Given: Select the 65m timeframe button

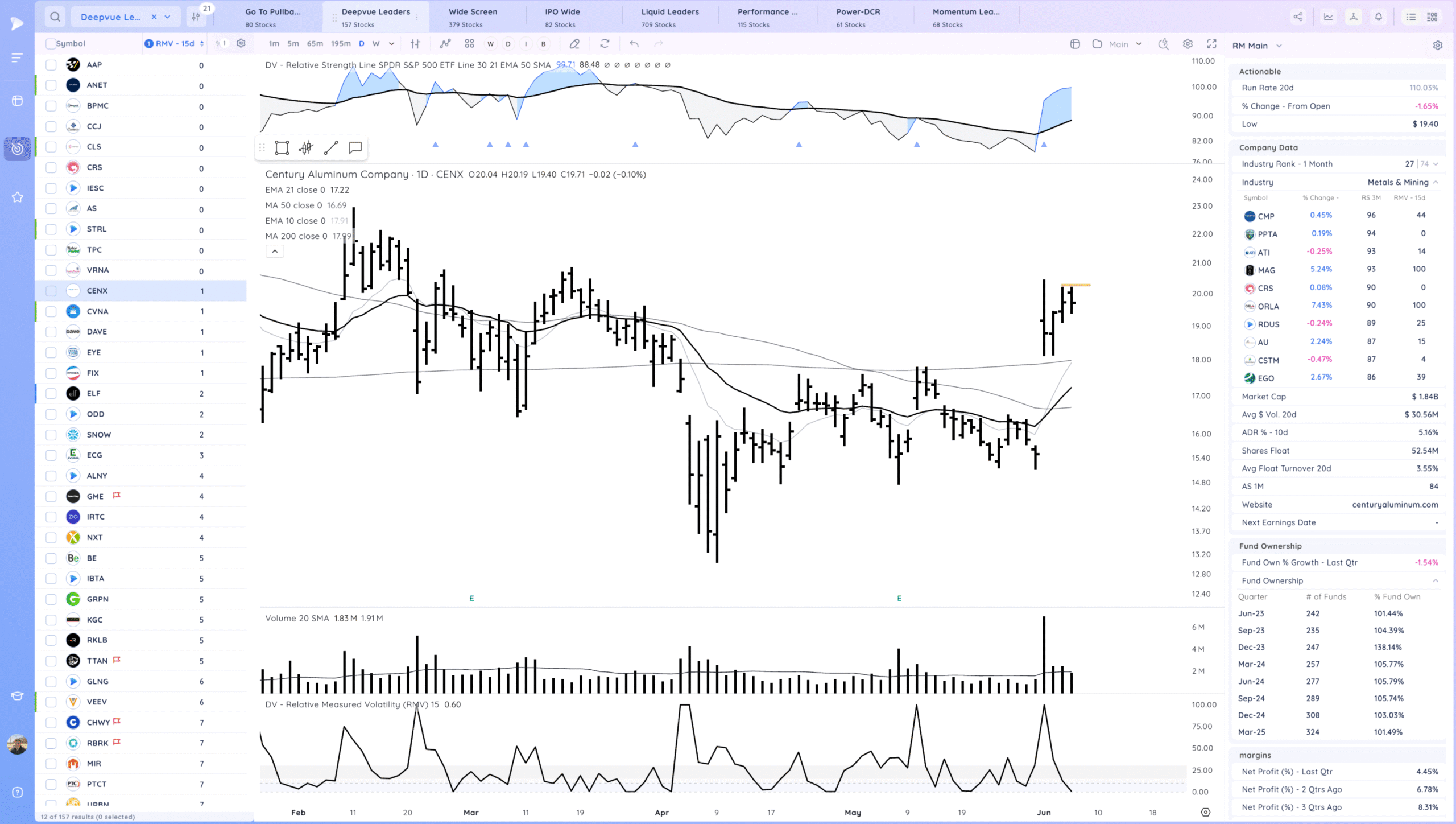Looking at the screenshot, I should 315,44.
